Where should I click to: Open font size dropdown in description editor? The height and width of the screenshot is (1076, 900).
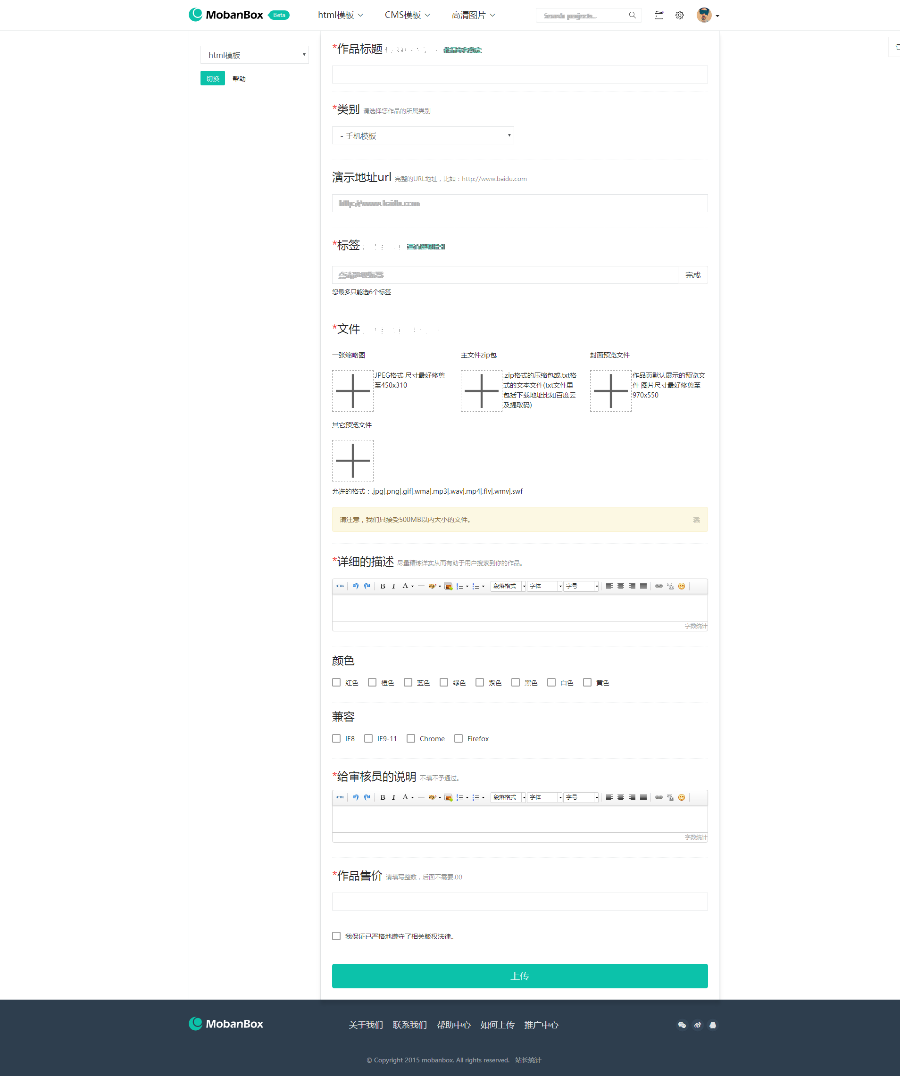pos(582,586)
